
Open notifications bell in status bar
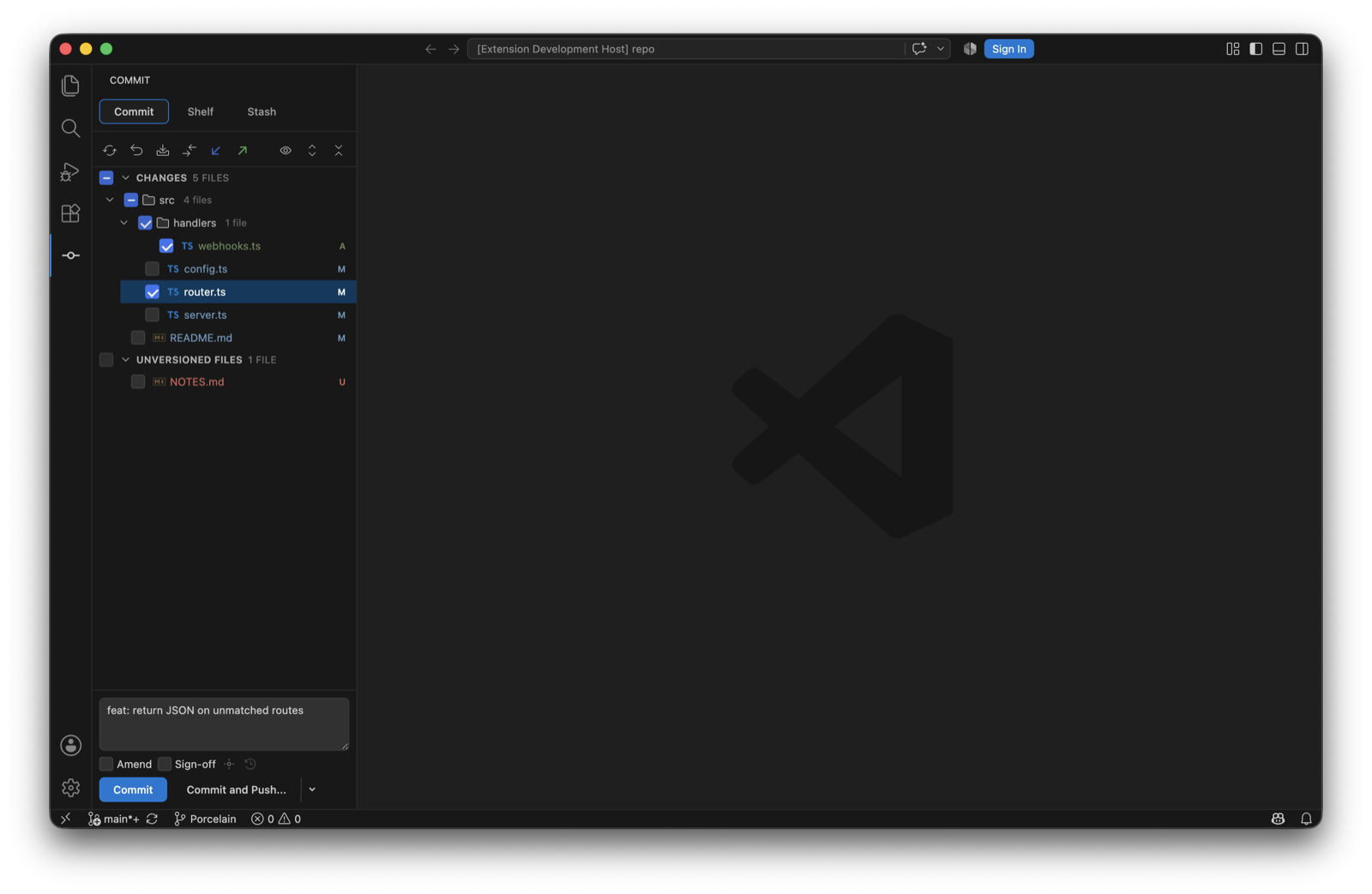(x=1306, y=819)
